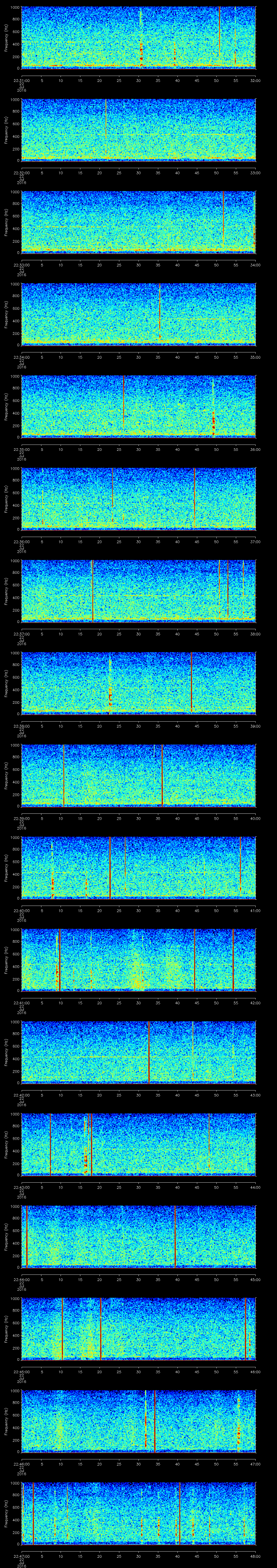Click the spectrogram panel starting at 22:34:00
Viewport: 277px width, 1568px height.
pyautogui.click(x=139, y=314)
